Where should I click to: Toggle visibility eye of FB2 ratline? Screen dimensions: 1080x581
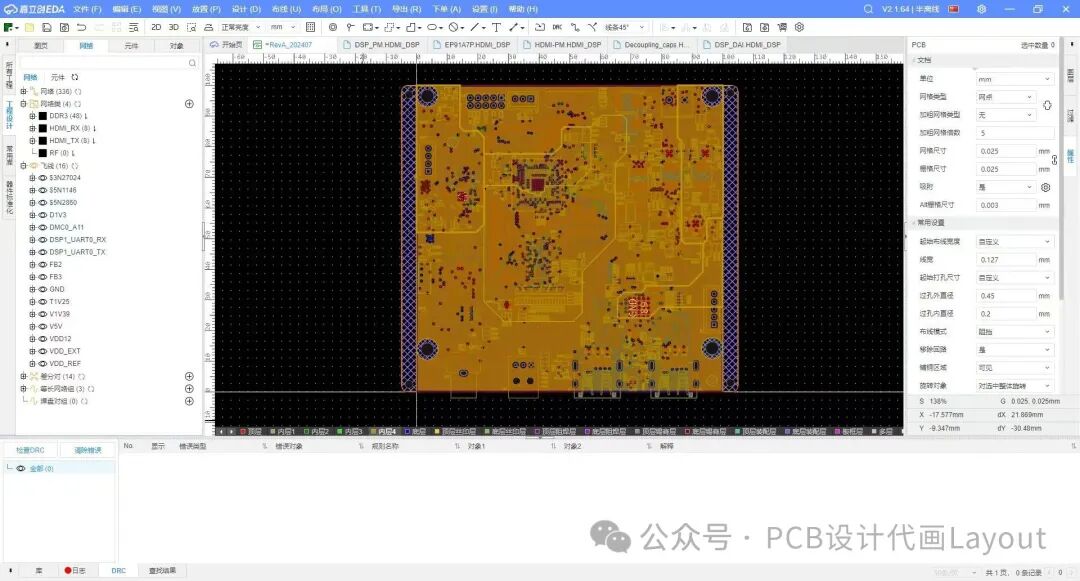coord(43,264)
